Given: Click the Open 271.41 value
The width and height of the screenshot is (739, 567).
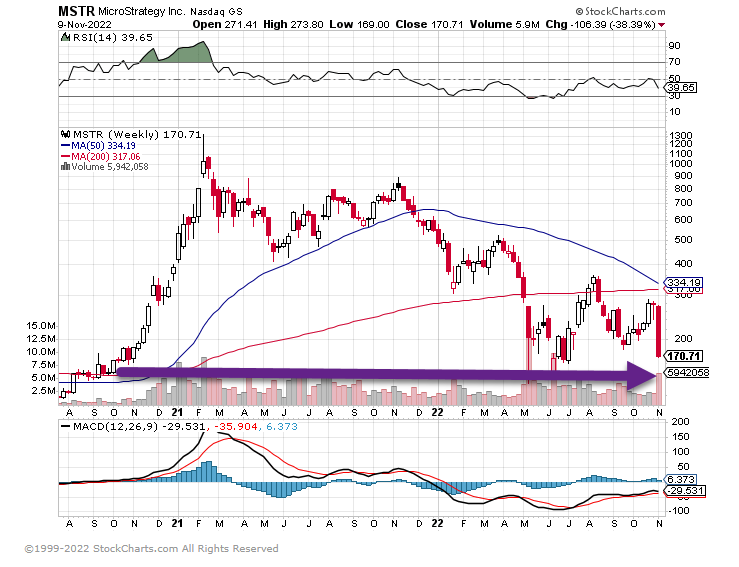Looking at the screenshot, I should point(225,25).
